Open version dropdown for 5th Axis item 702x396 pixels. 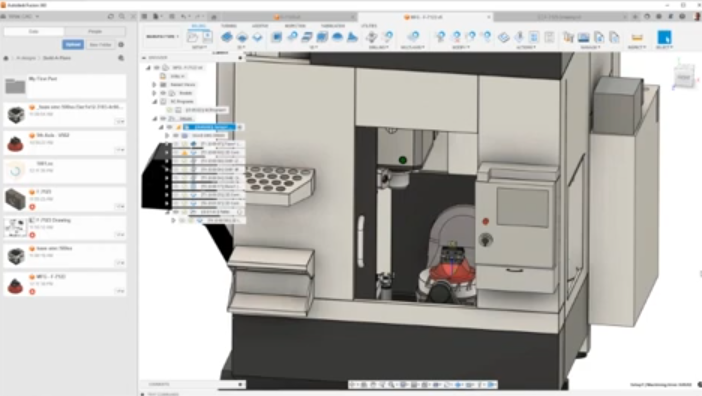coord(120,149)
